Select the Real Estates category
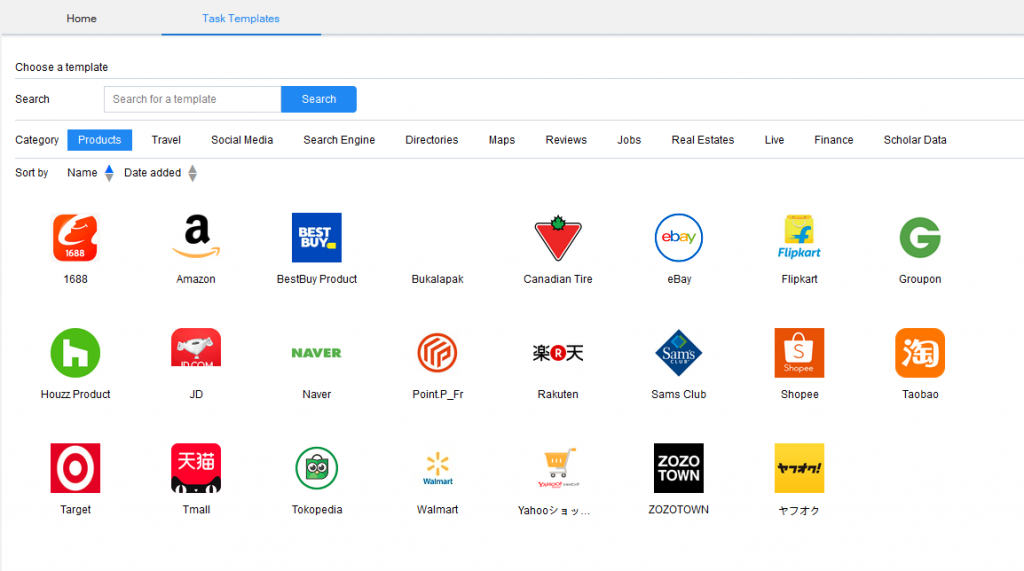This screenshot has width=1024, height=571. point(703,140)
